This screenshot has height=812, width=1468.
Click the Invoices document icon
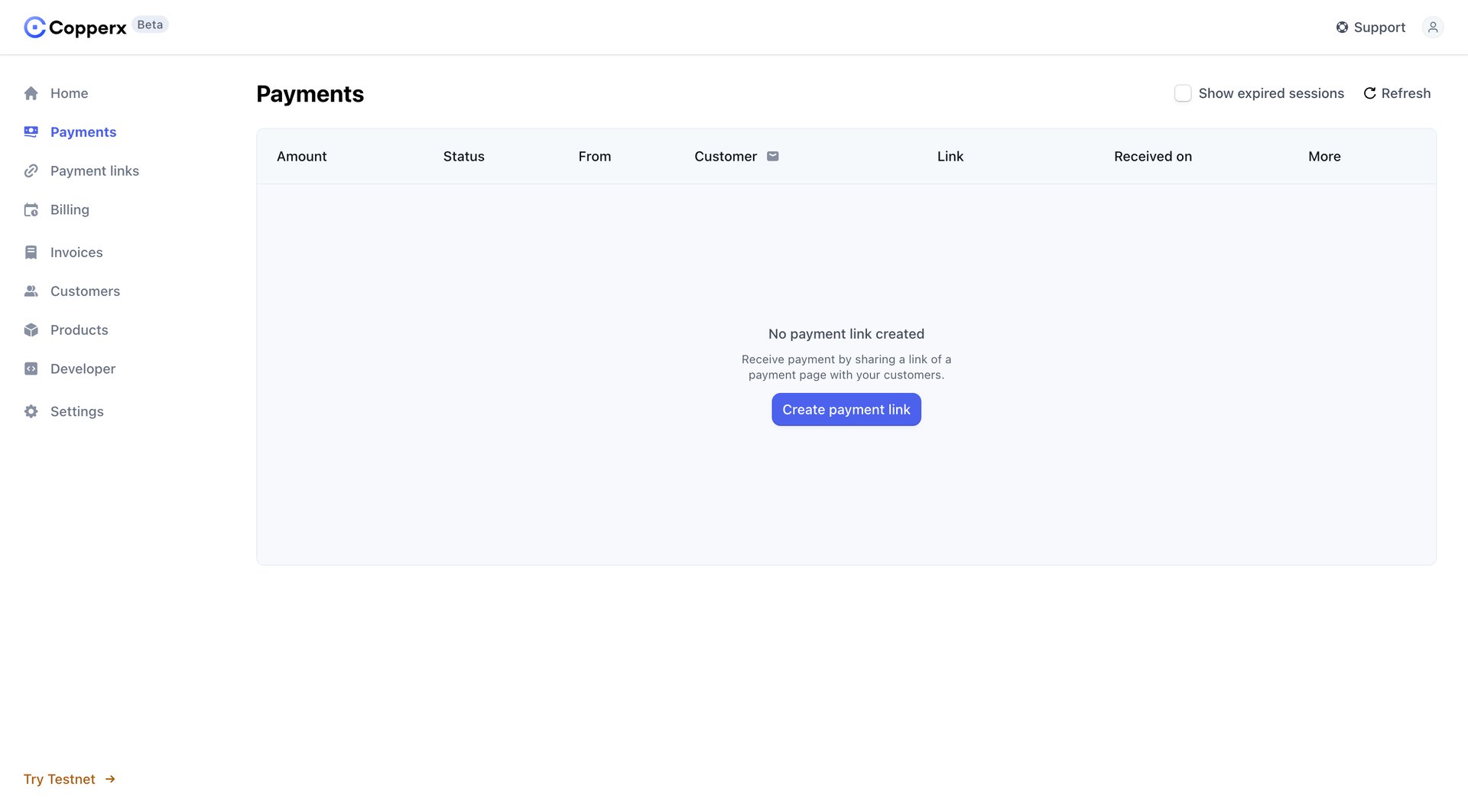(x=31, y=252)
